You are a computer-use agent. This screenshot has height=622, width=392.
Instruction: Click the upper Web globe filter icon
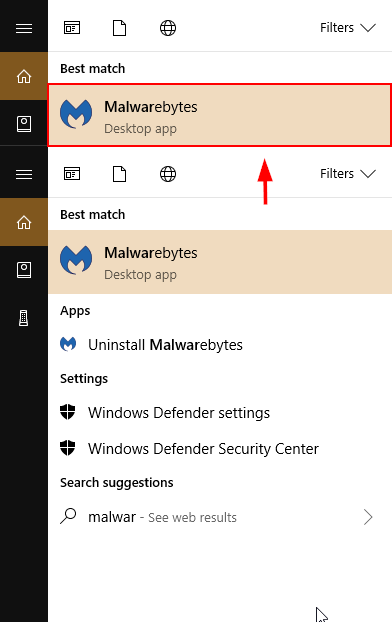coord(168,28)
